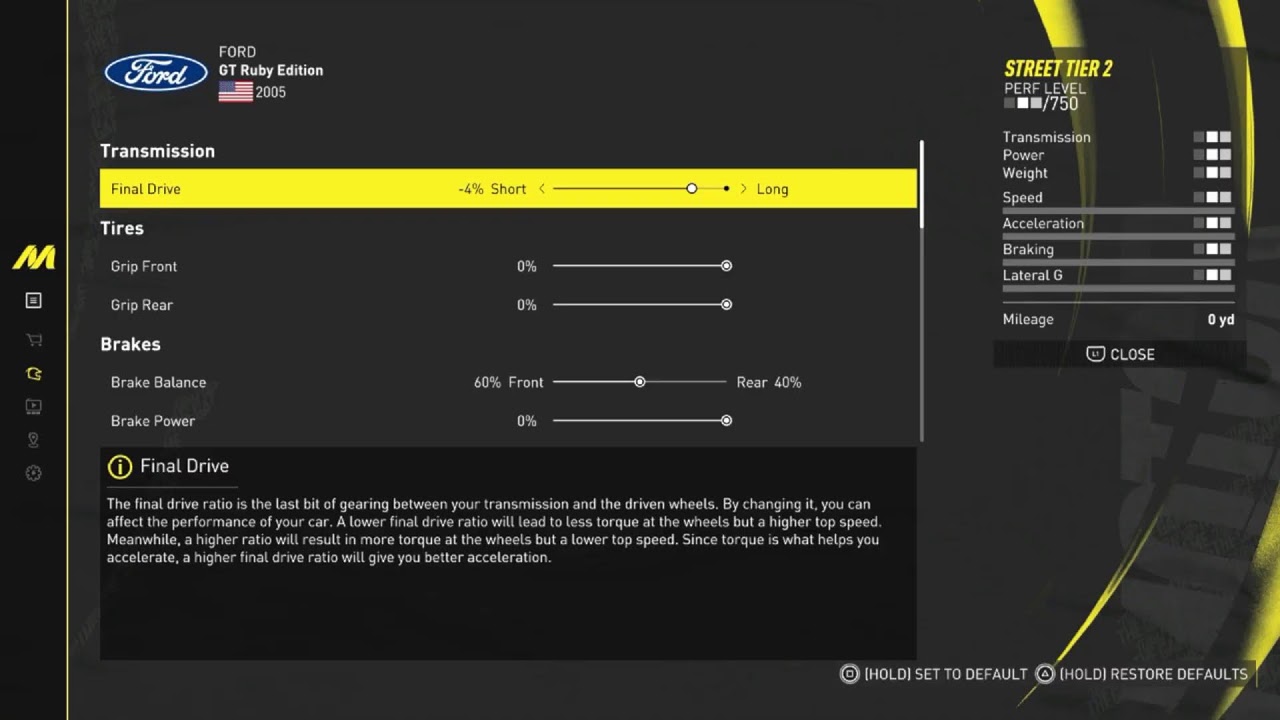Click the Power stat row

click(1118, 155)
